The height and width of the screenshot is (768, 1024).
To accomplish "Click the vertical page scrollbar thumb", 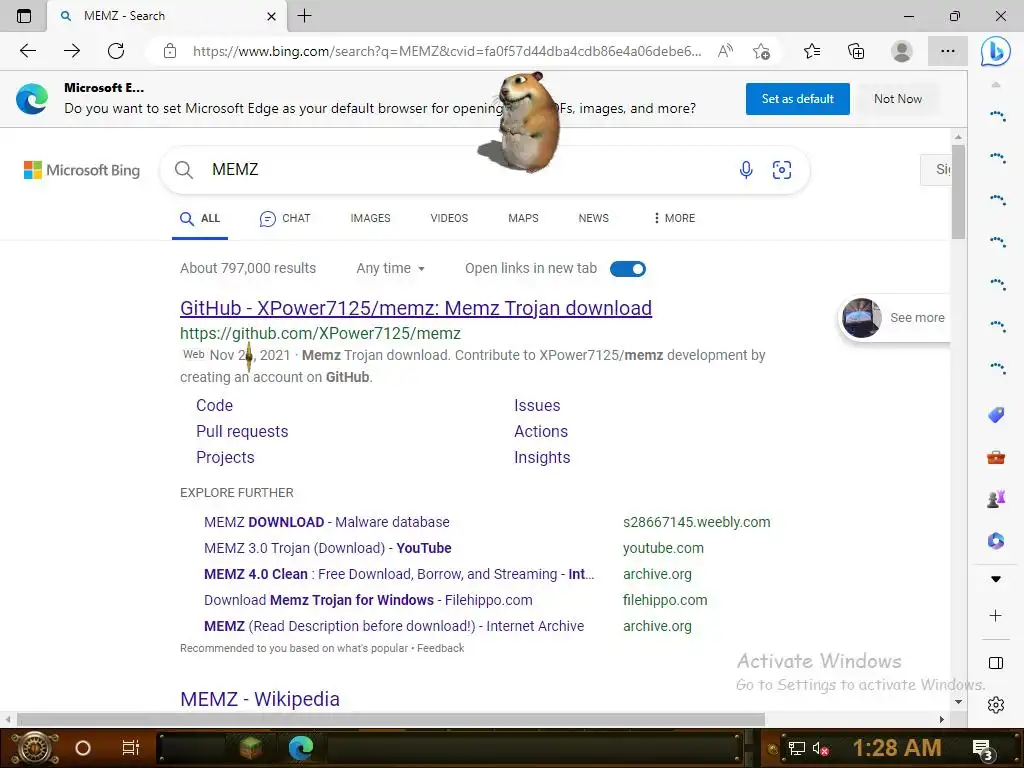I will coord(958,191).
